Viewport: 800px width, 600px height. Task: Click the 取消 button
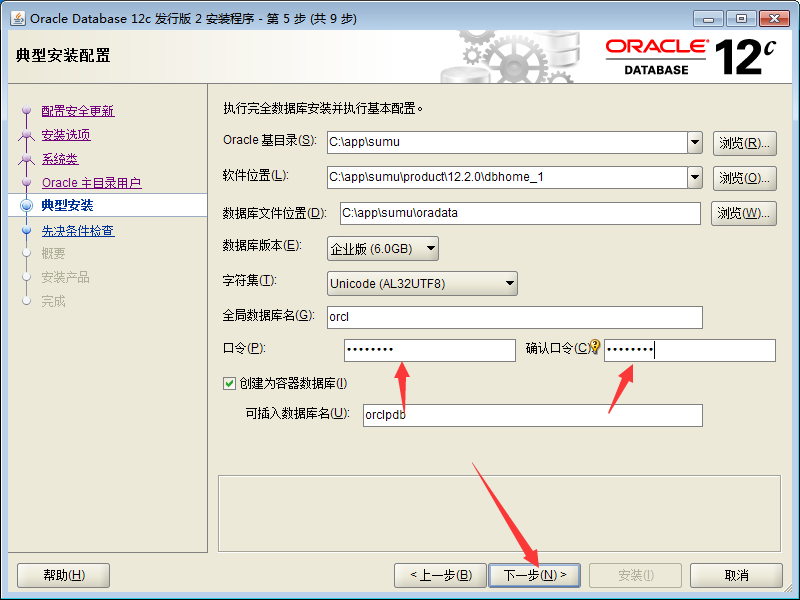click(736, 575)
